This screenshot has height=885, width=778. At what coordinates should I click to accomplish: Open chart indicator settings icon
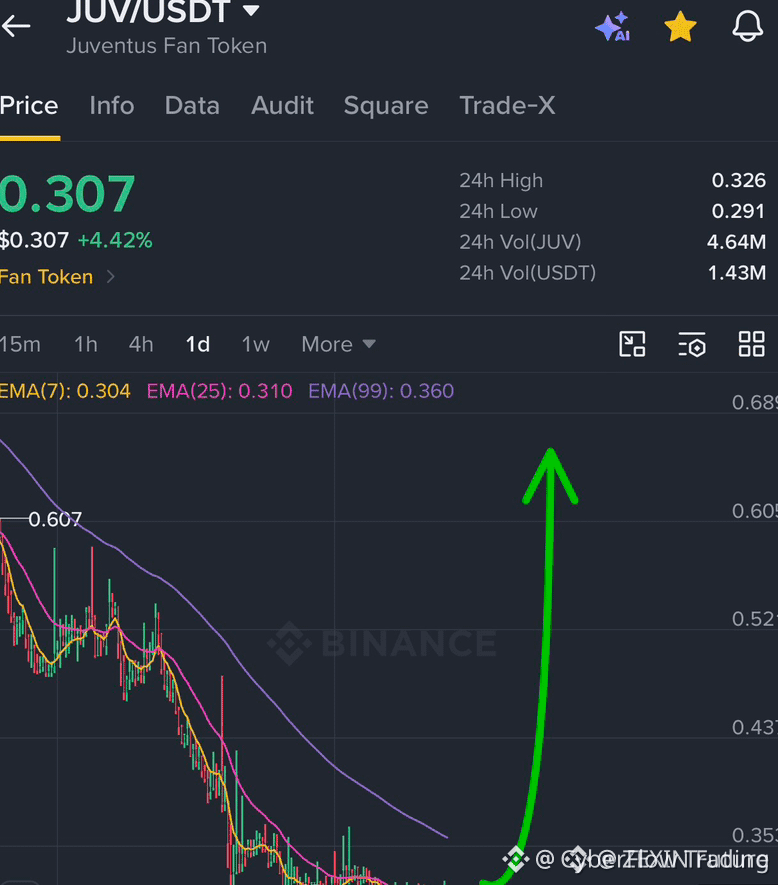[x=692, y=344]
